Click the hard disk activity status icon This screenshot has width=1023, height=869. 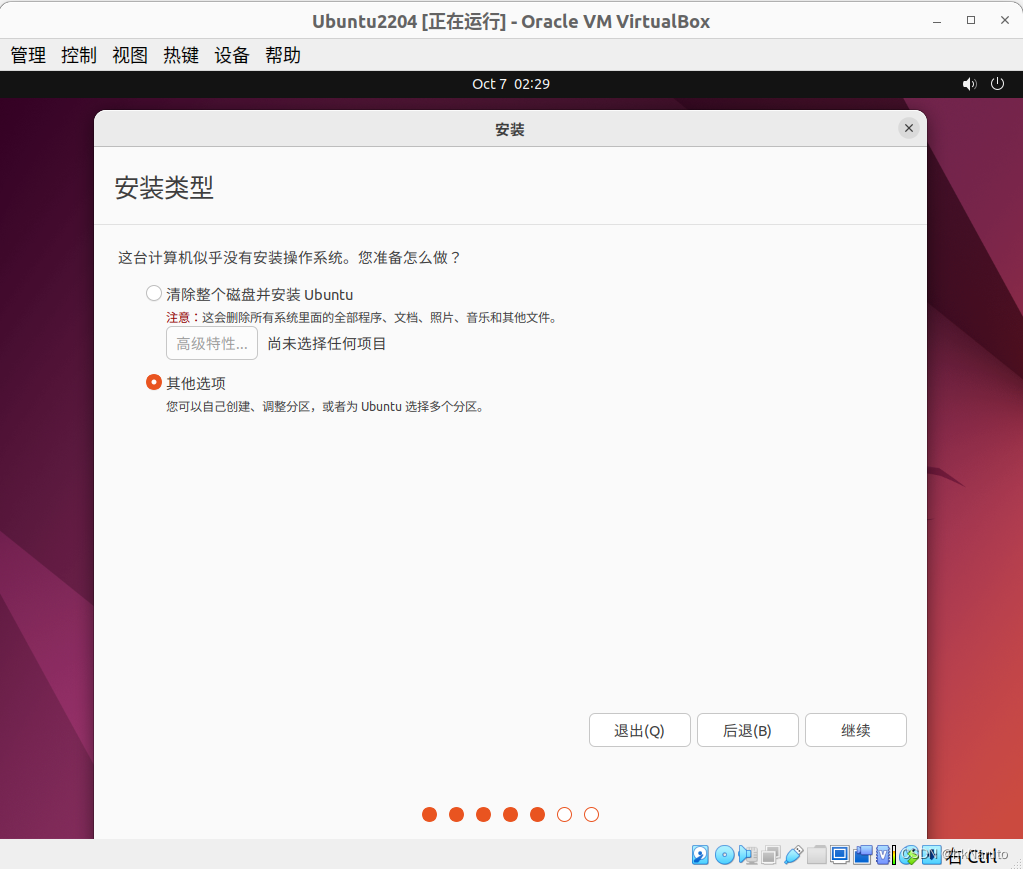(700, 855)
